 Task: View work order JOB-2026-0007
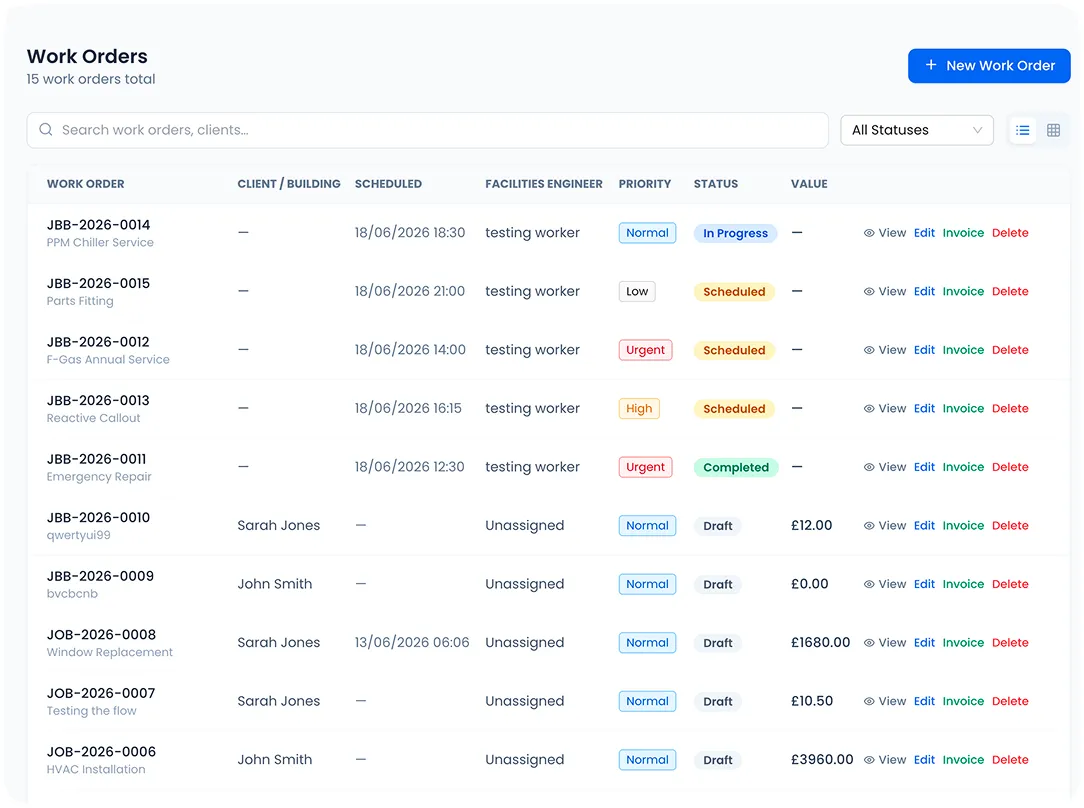click(x=884, y=701)
